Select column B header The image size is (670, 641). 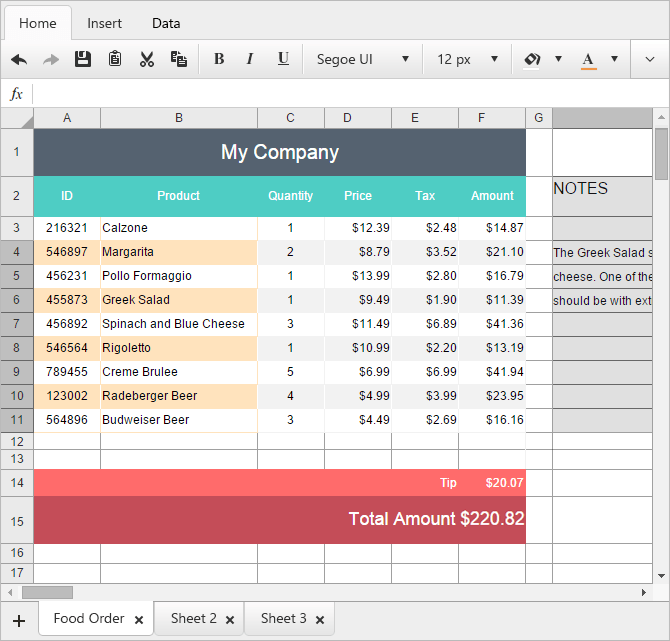point(179,118)
